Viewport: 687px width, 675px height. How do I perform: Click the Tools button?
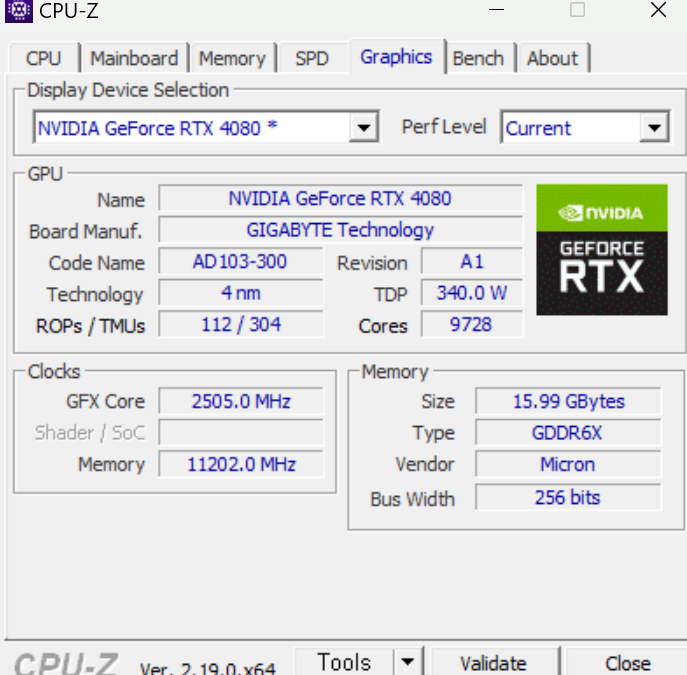[x=344, y=661]
